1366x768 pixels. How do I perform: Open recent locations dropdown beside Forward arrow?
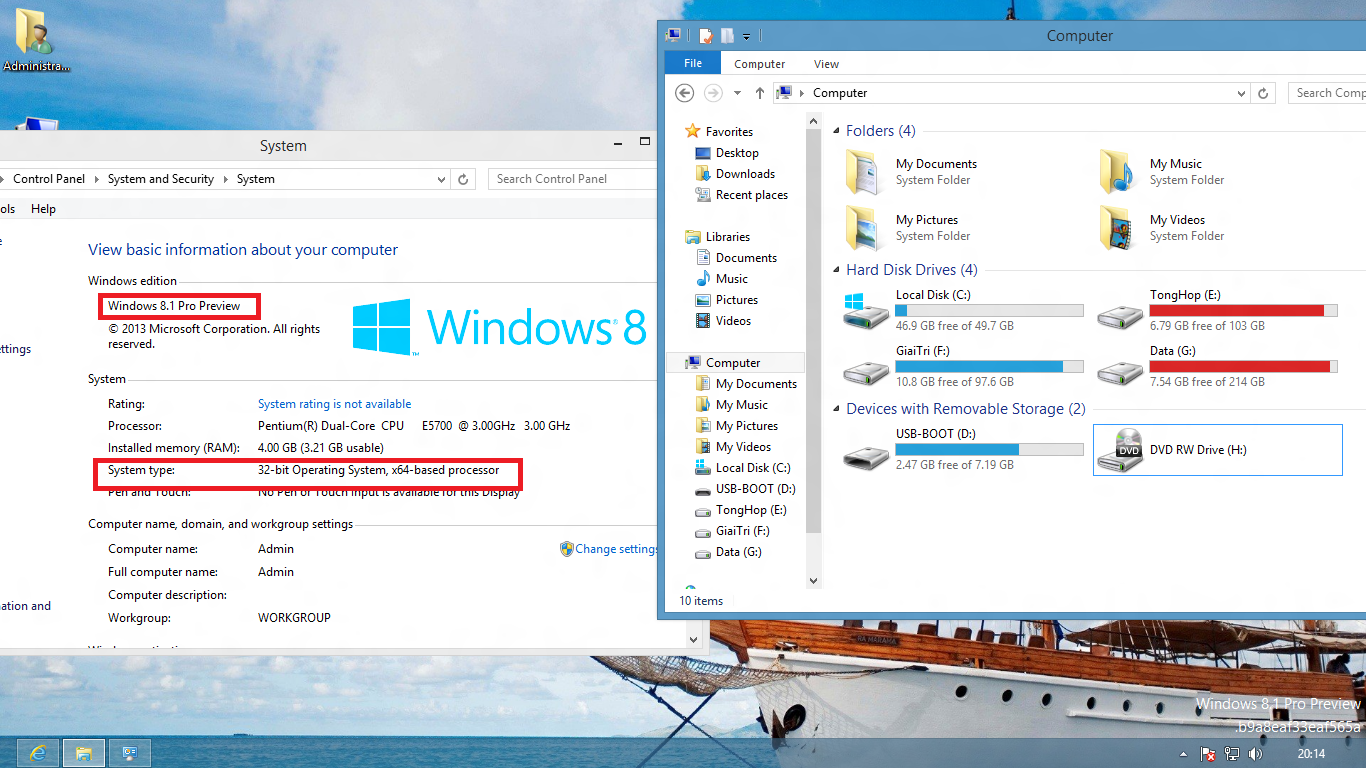[x=737, y=93]
